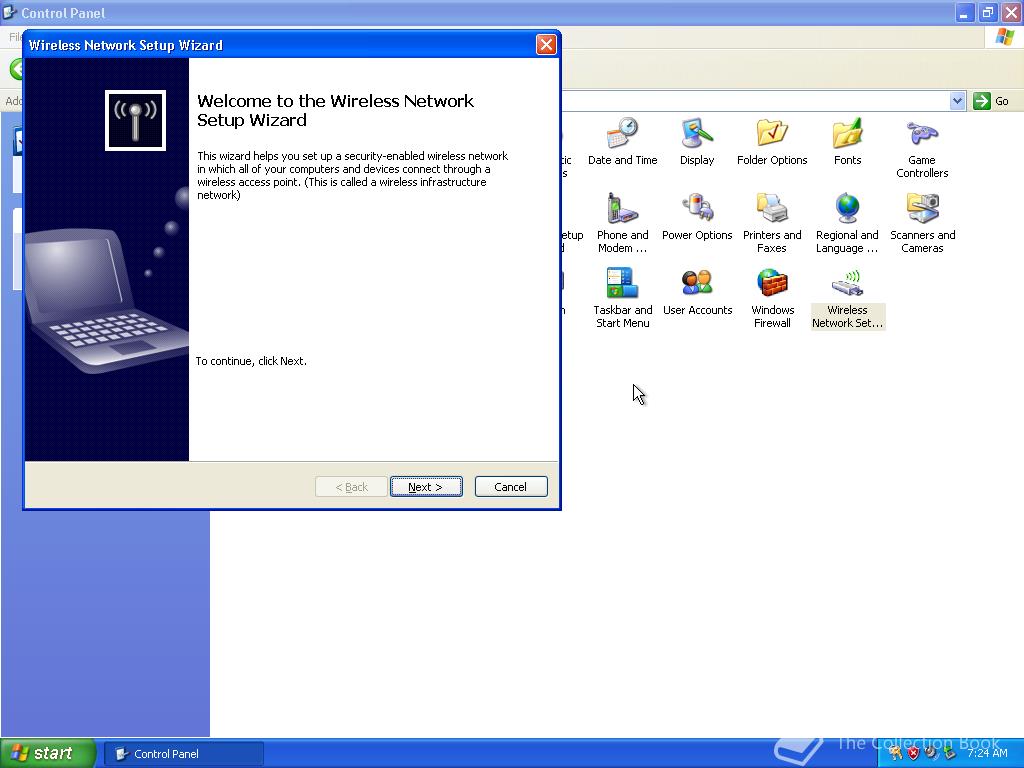Open the Display control panel icon
Image resolution: width=1024 pixels, height=768 pixels.
tap(697, 141)
